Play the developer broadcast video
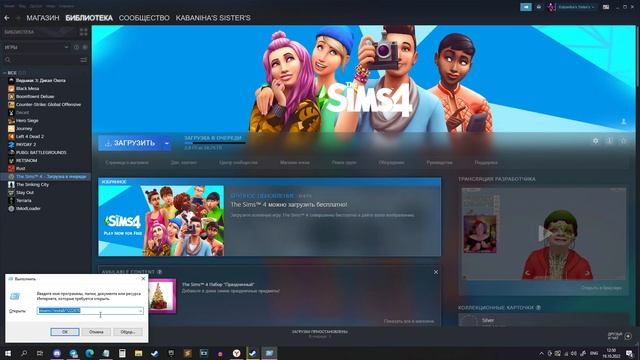The width and height of the screenshot is (640, 360). point(544,233)
